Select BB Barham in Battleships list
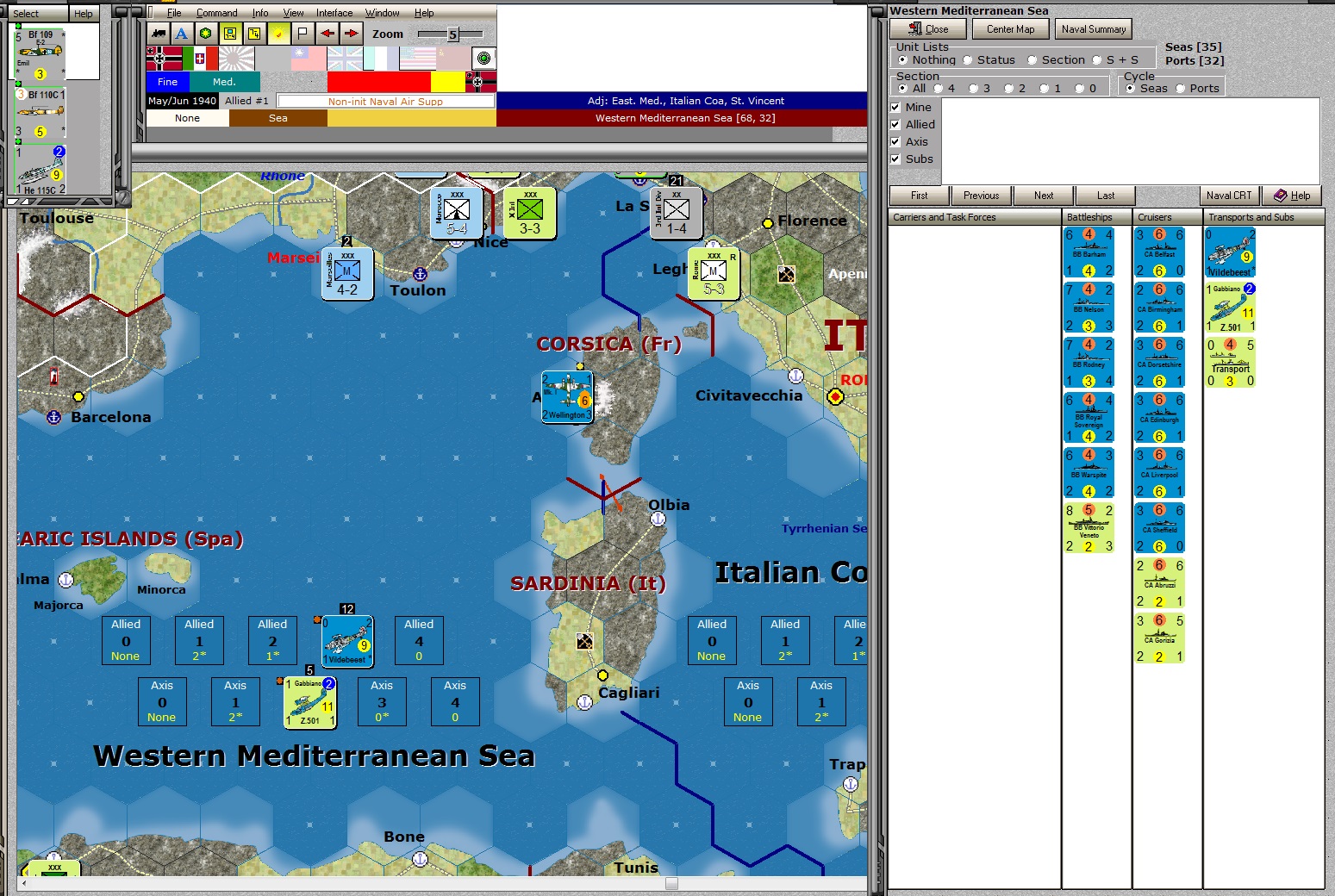The image size is (1335, 896). pos(1089,252)
